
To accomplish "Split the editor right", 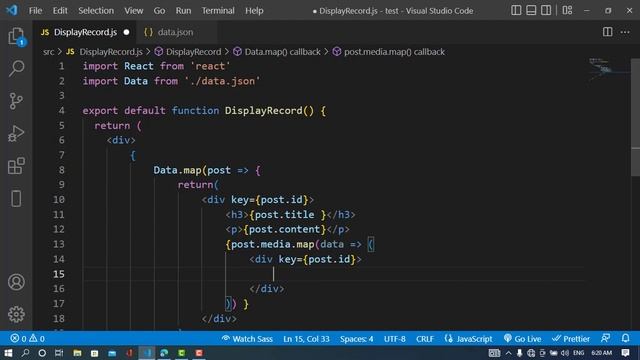I will (607, 32).
